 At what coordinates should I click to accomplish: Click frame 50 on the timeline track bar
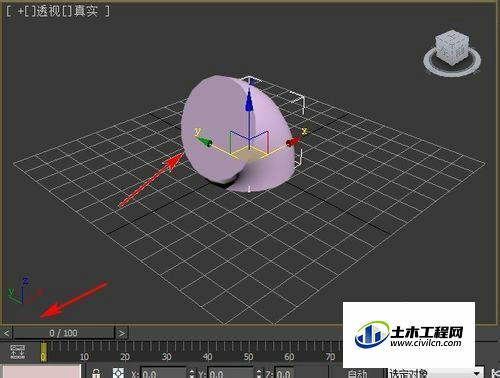[x=249, y=356]
